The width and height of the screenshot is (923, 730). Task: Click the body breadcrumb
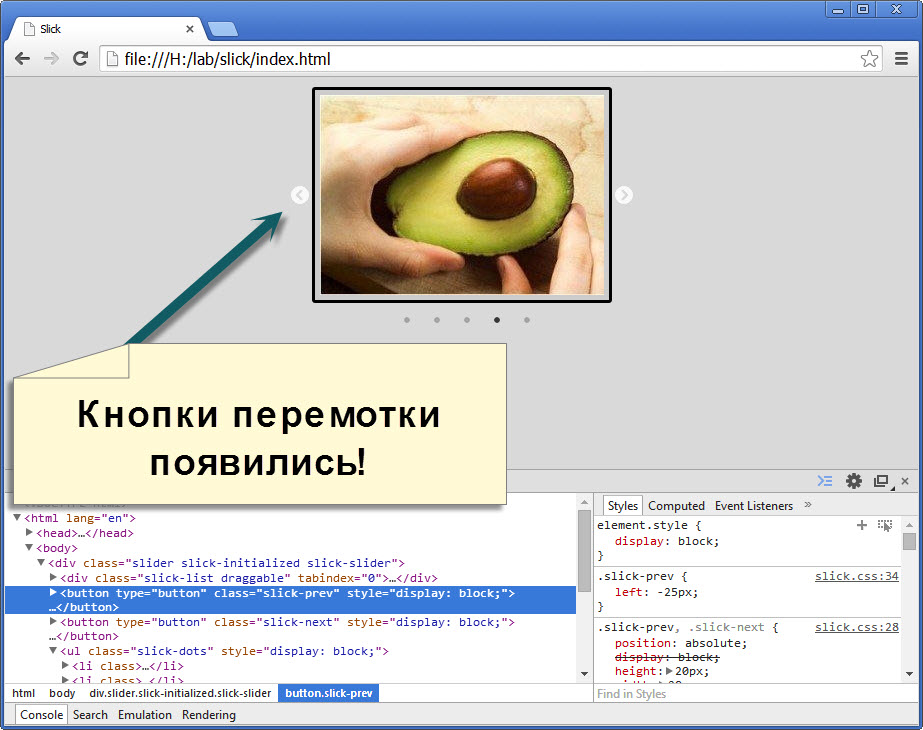tap(62, 693)
